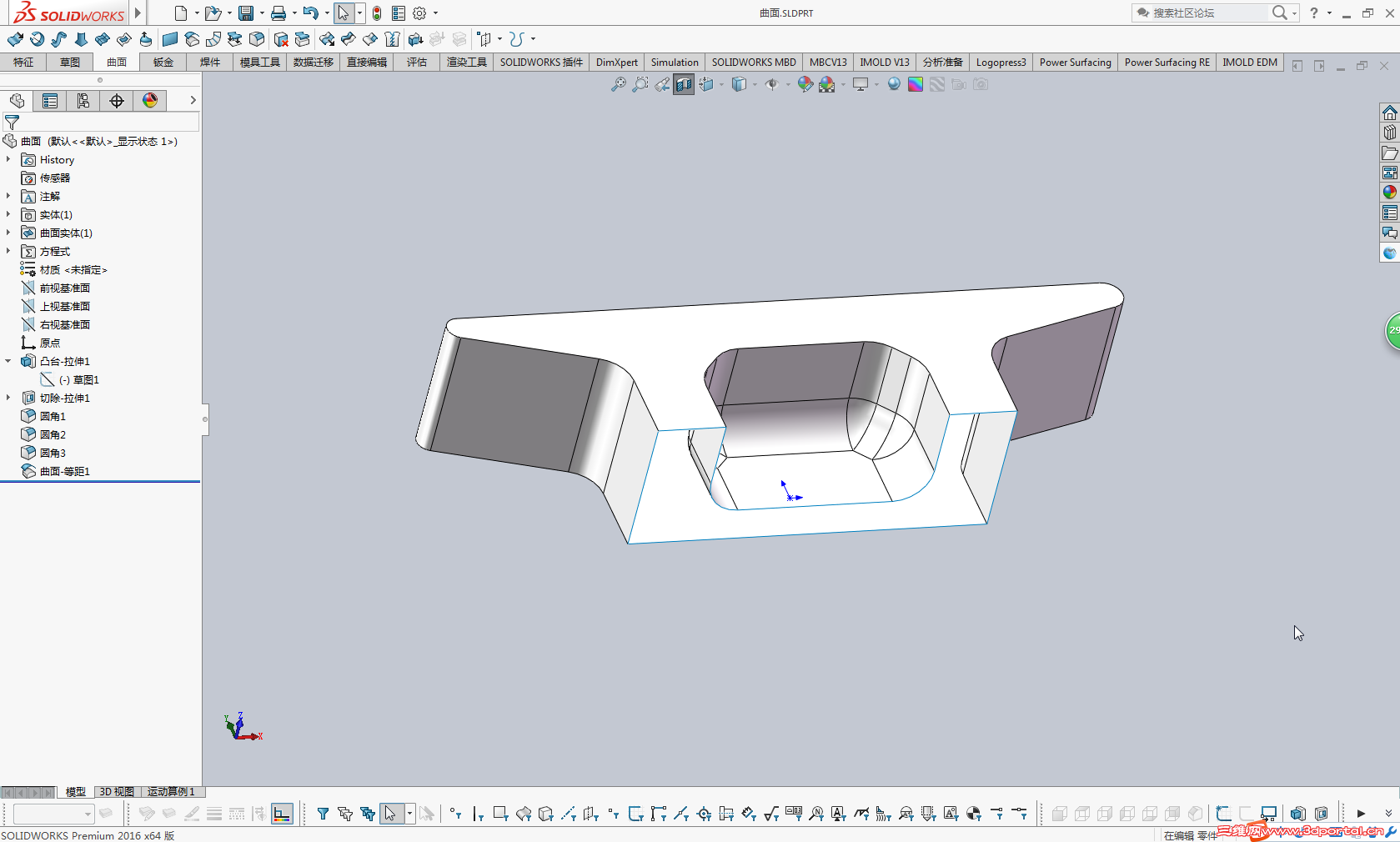This screenshot has height=842, width=1400.
Task: Open the FeatureManager design tree tab
Action: pos(17,101)
